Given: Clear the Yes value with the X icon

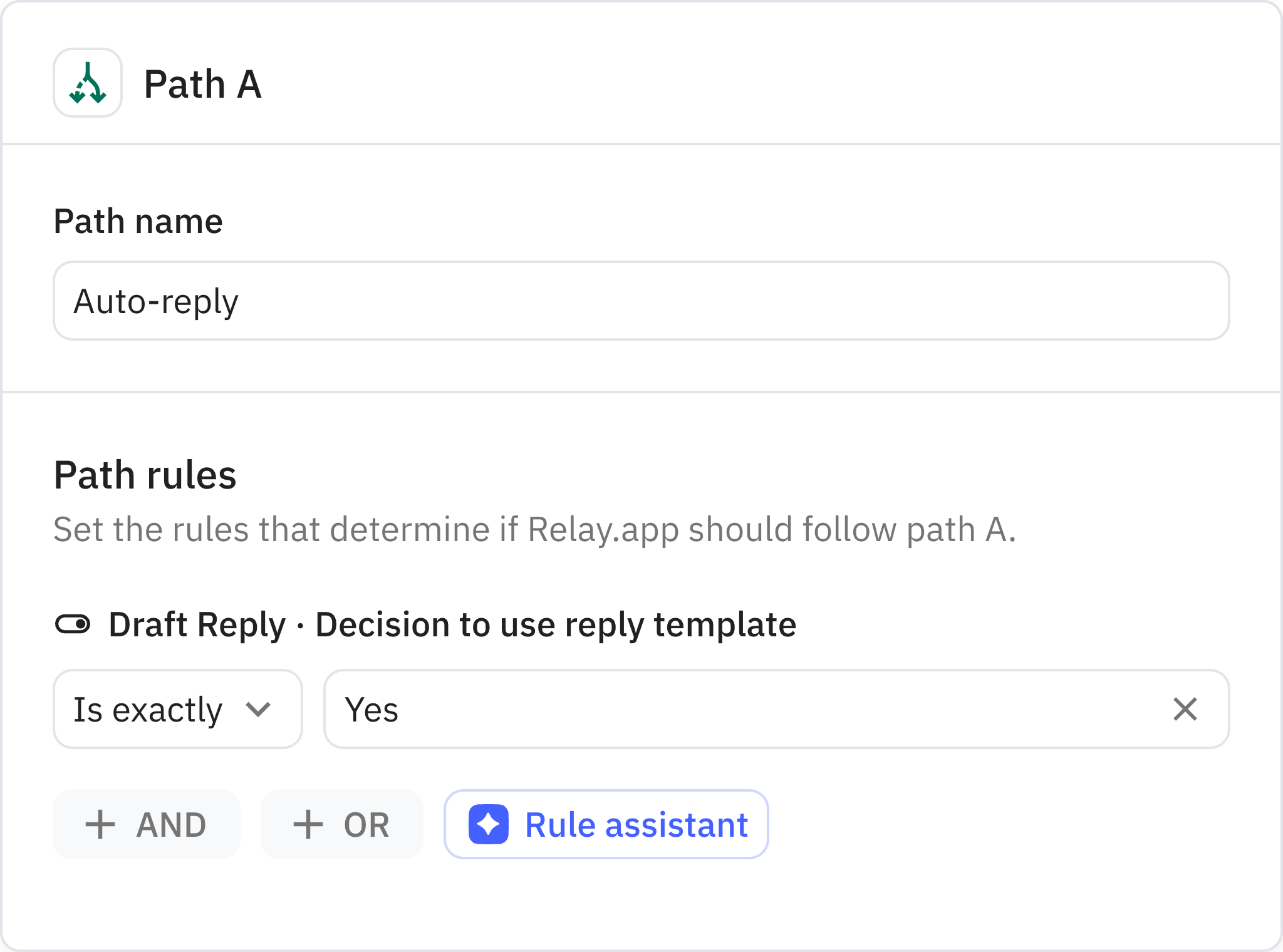Looking at the screenshot, I should click(x=1185, y=710).
